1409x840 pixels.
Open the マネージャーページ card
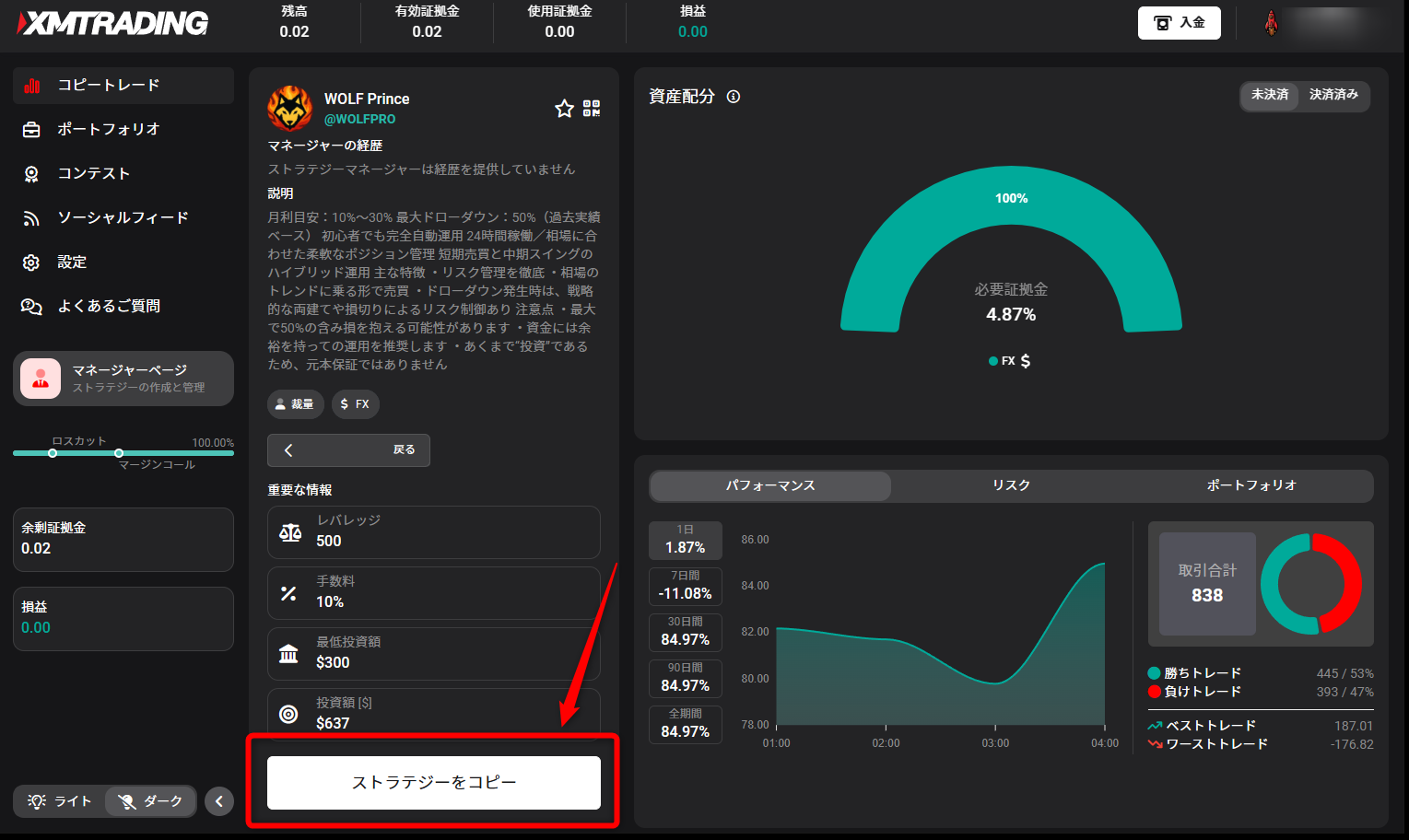click(123, 379)
